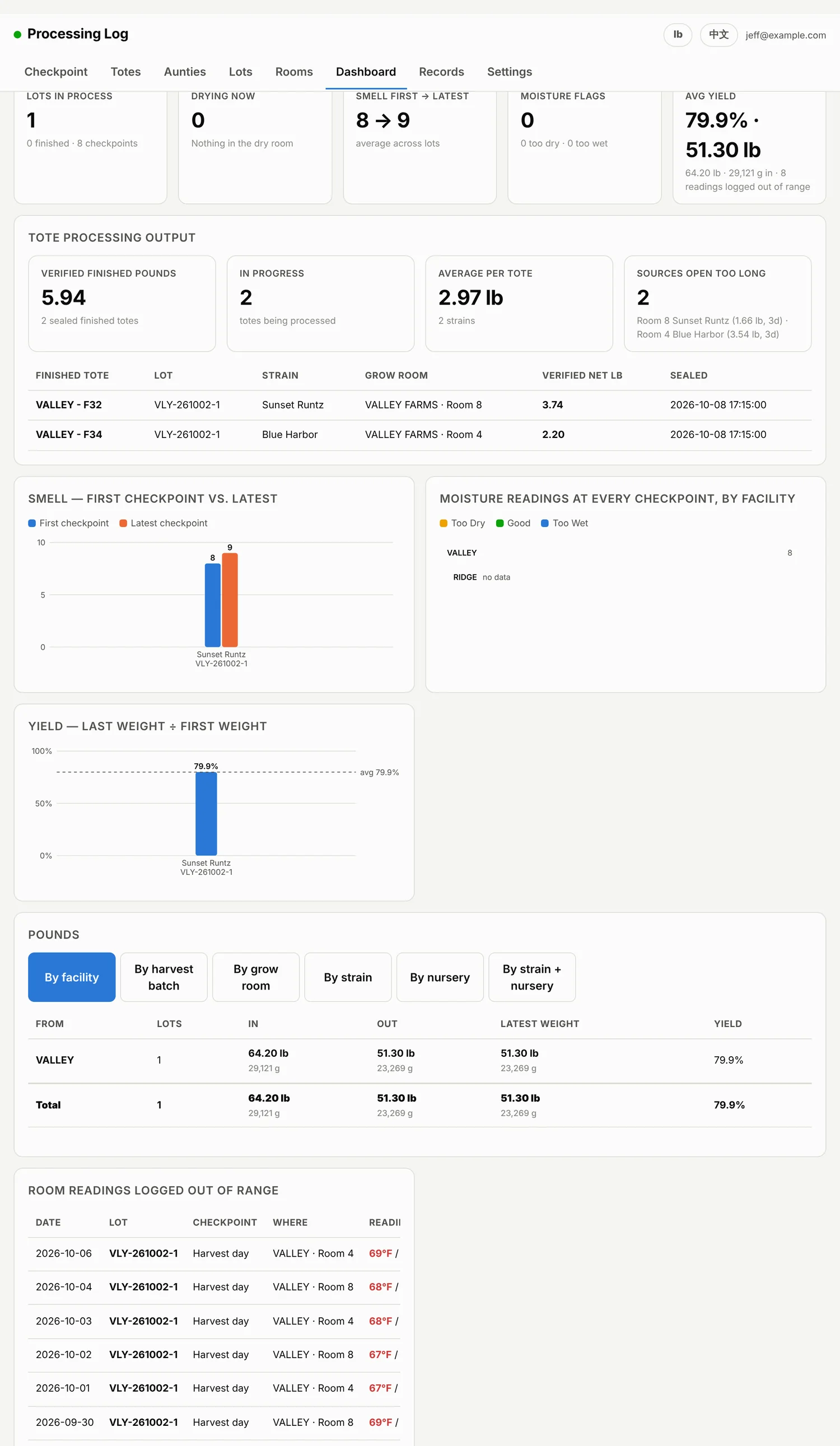Toggle the lb weight unit button
Image resolution: width=840 pixels, height=1446 pixels.
(678, 35)
